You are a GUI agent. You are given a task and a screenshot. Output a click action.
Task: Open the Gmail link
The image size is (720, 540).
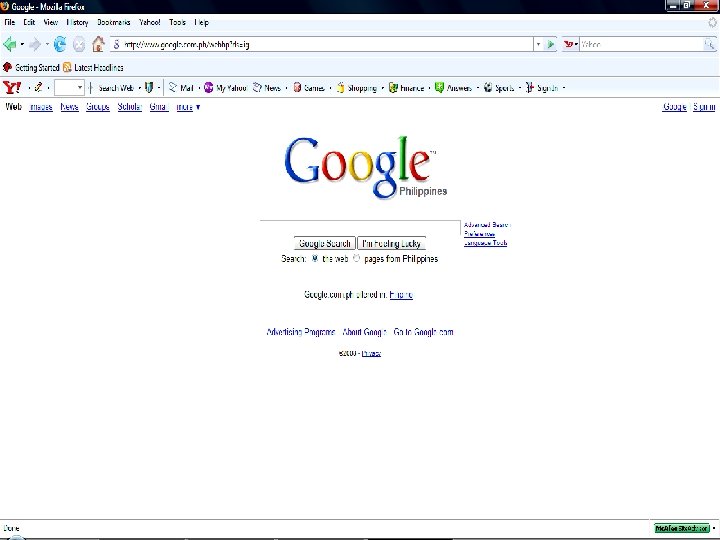159,107
